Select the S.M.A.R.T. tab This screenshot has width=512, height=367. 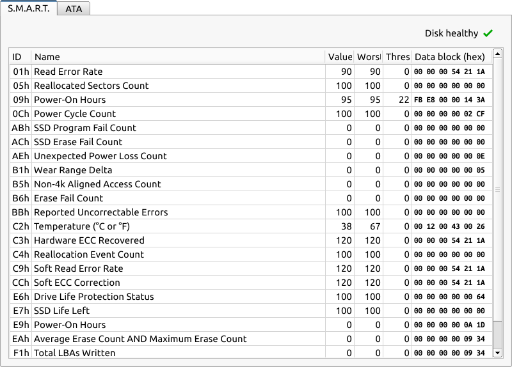click(x=29, y=8)
